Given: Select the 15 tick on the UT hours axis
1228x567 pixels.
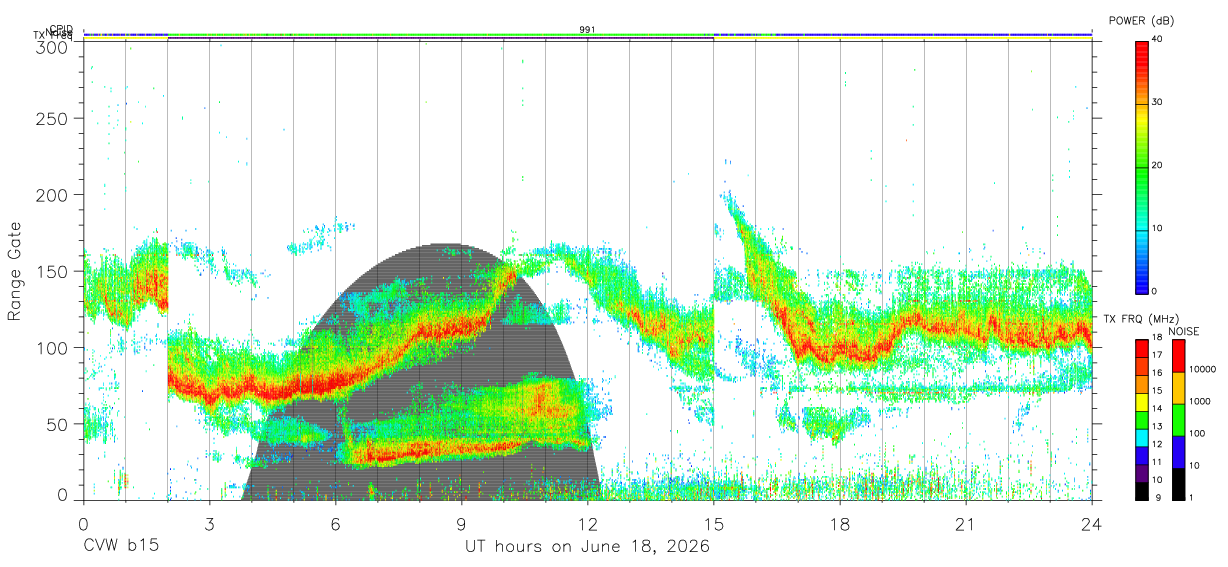Looking at the screenshot, I should coord(713,524).
